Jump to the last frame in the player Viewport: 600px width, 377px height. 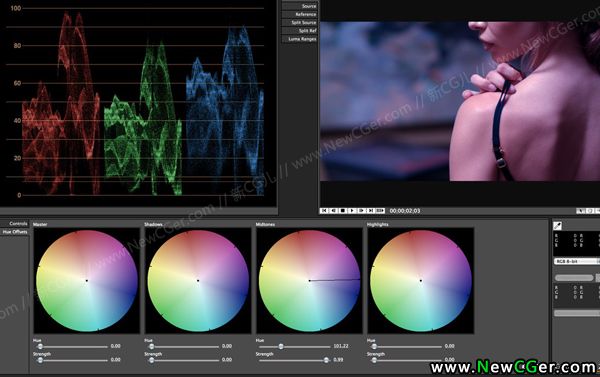click(x=371, y=211)
